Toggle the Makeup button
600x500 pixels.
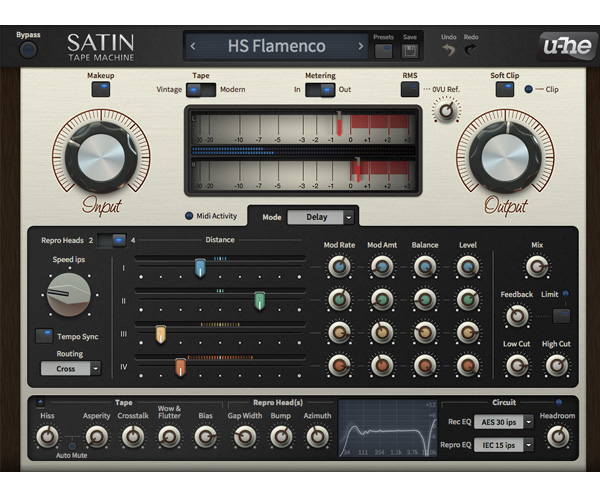(101, 89)
